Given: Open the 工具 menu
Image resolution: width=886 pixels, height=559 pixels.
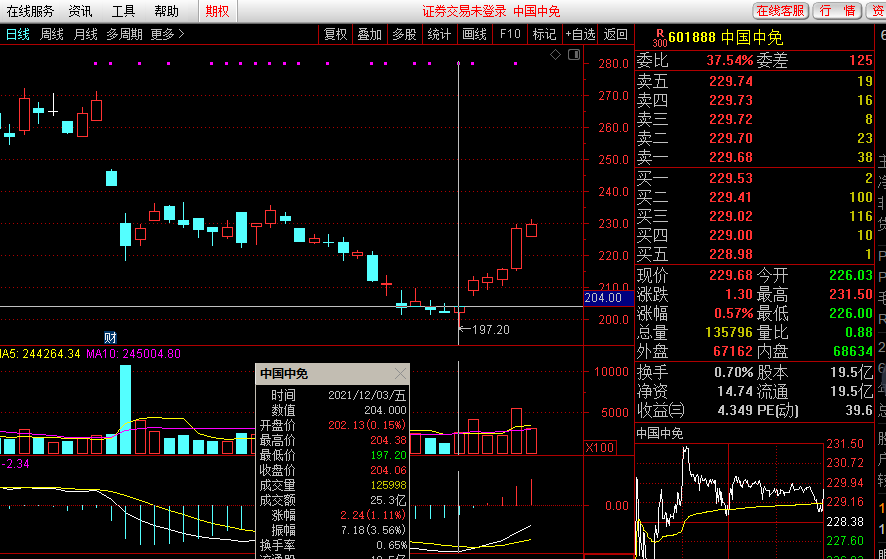Looking at the screenshot, I should (123, 11).
